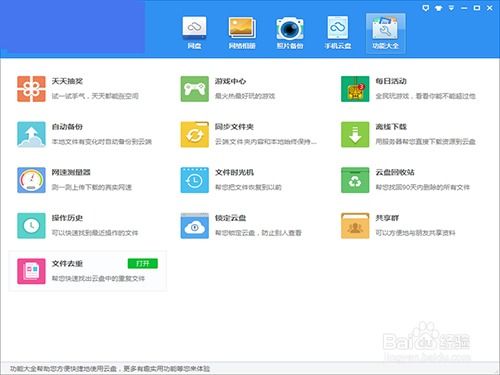
Task: Open the 游戏中心 gamepad icon
Action: [x=195, y=89]
